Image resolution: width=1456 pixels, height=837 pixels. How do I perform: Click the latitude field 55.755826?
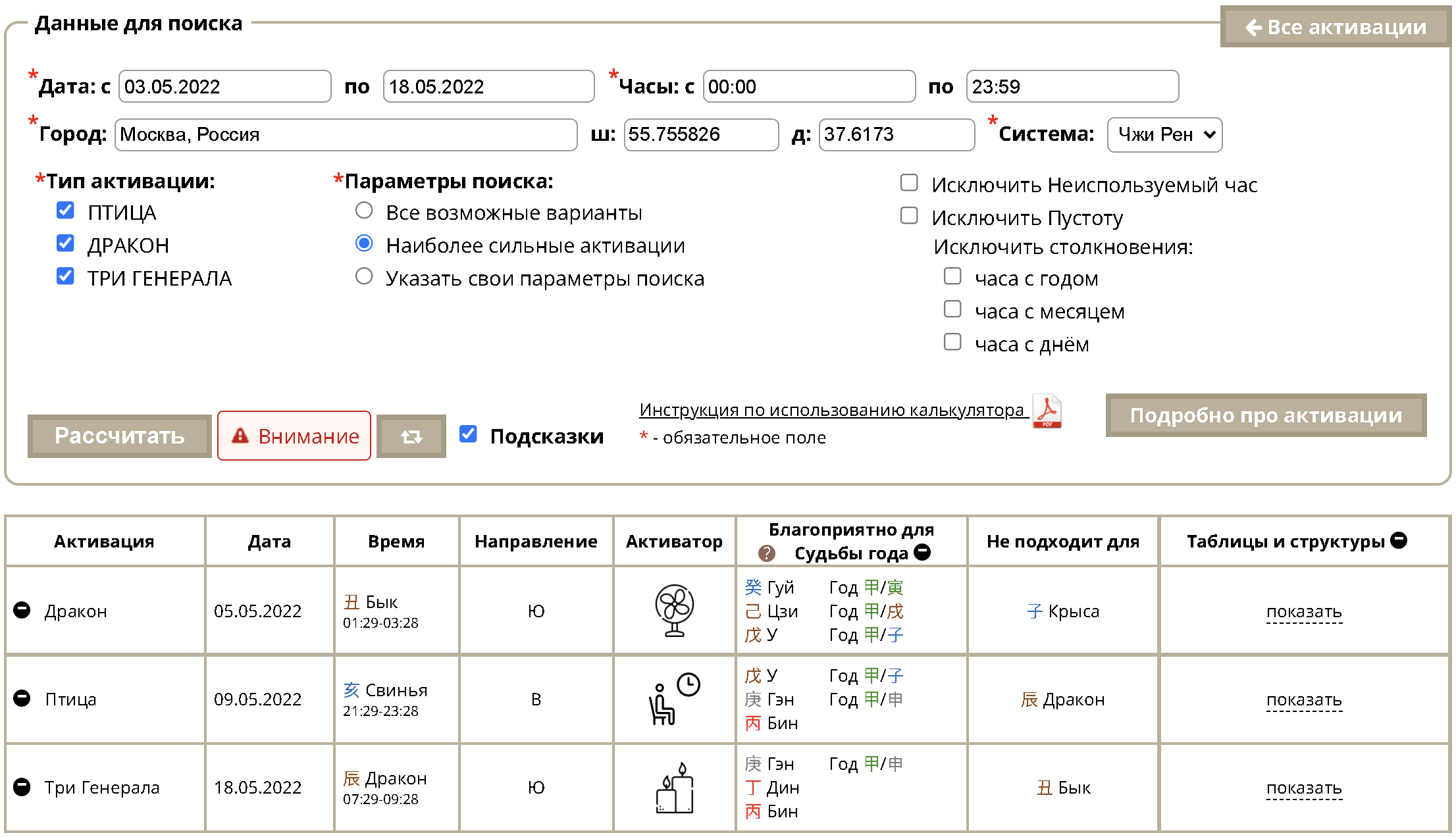(x=701, y=135)
